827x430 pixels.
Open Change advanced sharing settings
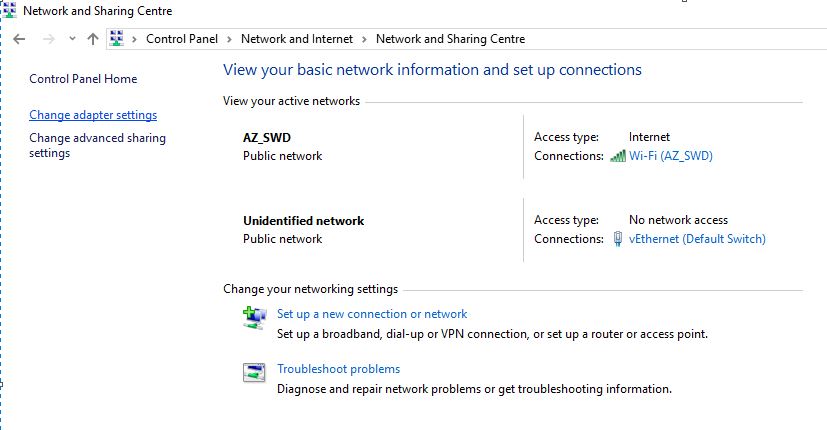(98, 145)
